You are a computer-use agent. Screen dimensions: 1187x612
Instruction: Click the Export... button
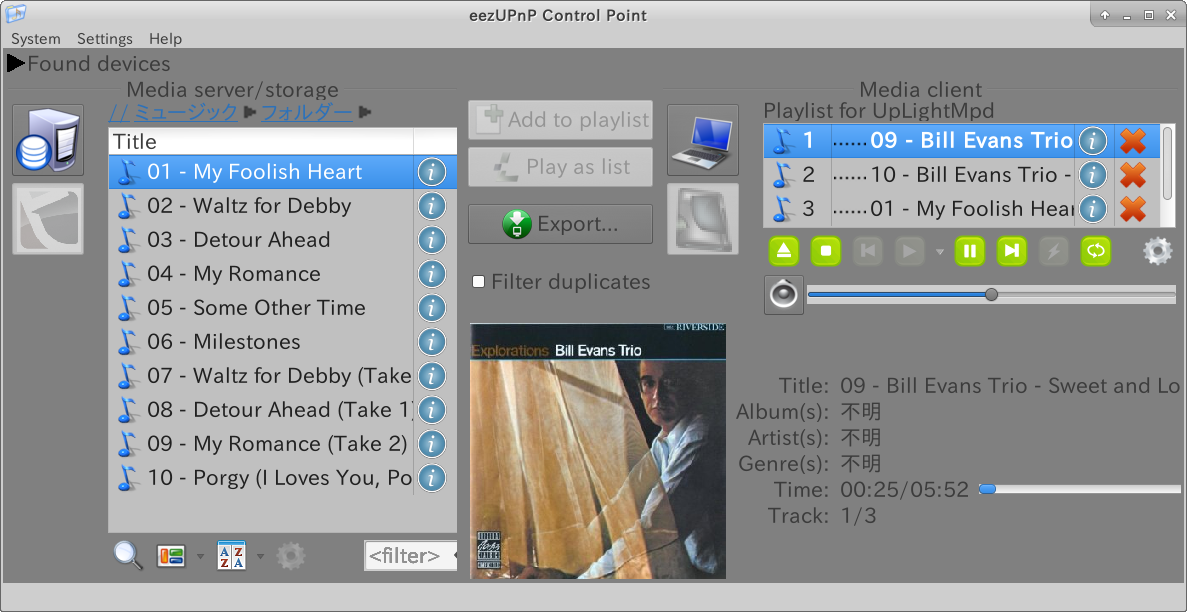pos(560,224)
